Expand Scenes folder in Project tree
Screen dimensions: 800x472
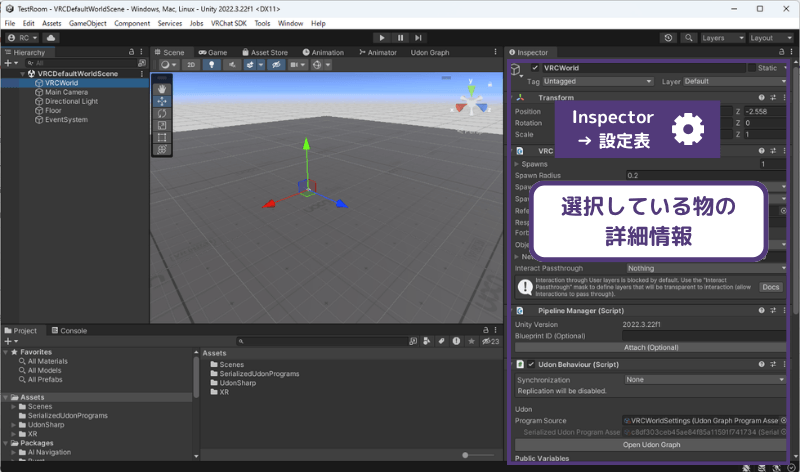tap(14, 407)
